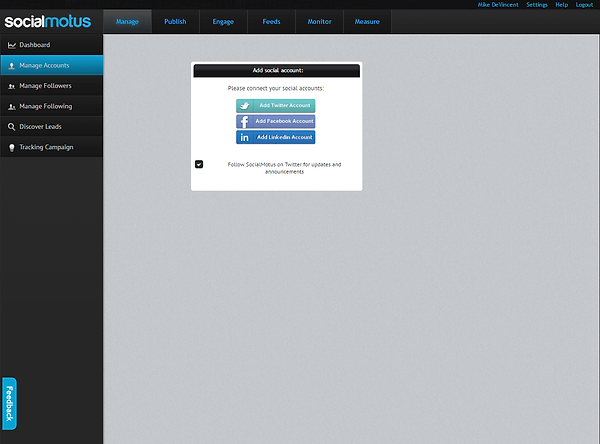Open the Manage tab
This screenshot has height=444, width=600.
(127, 21)
